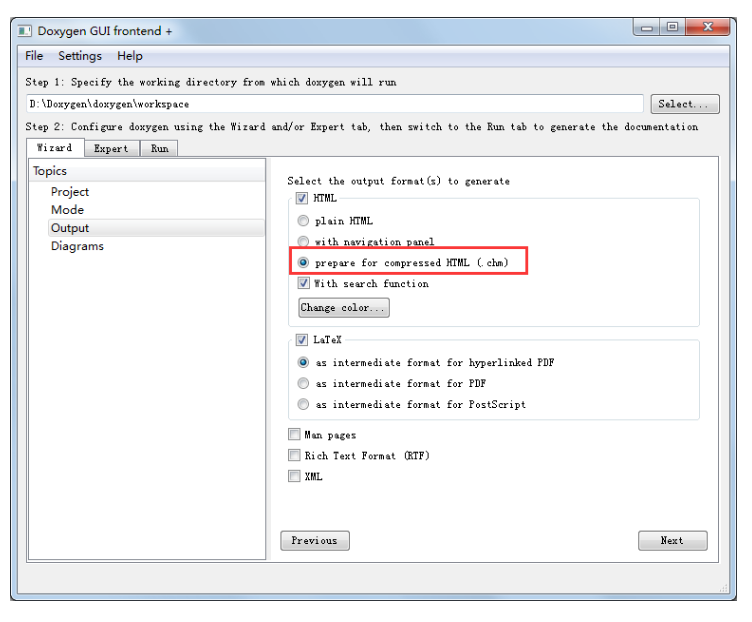Click the working directory path field
The height and width of the screenshot is (622, 752).
335,104
